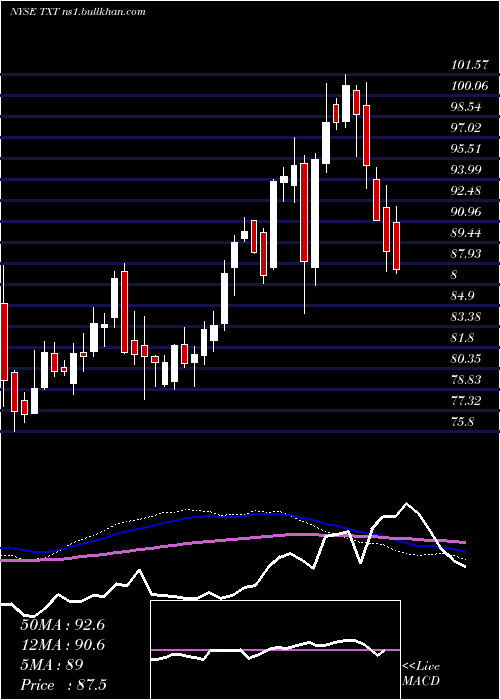Click the 80.35 price axis label
The width and height of the screenshot is (500, 700).
click(466, 358)
